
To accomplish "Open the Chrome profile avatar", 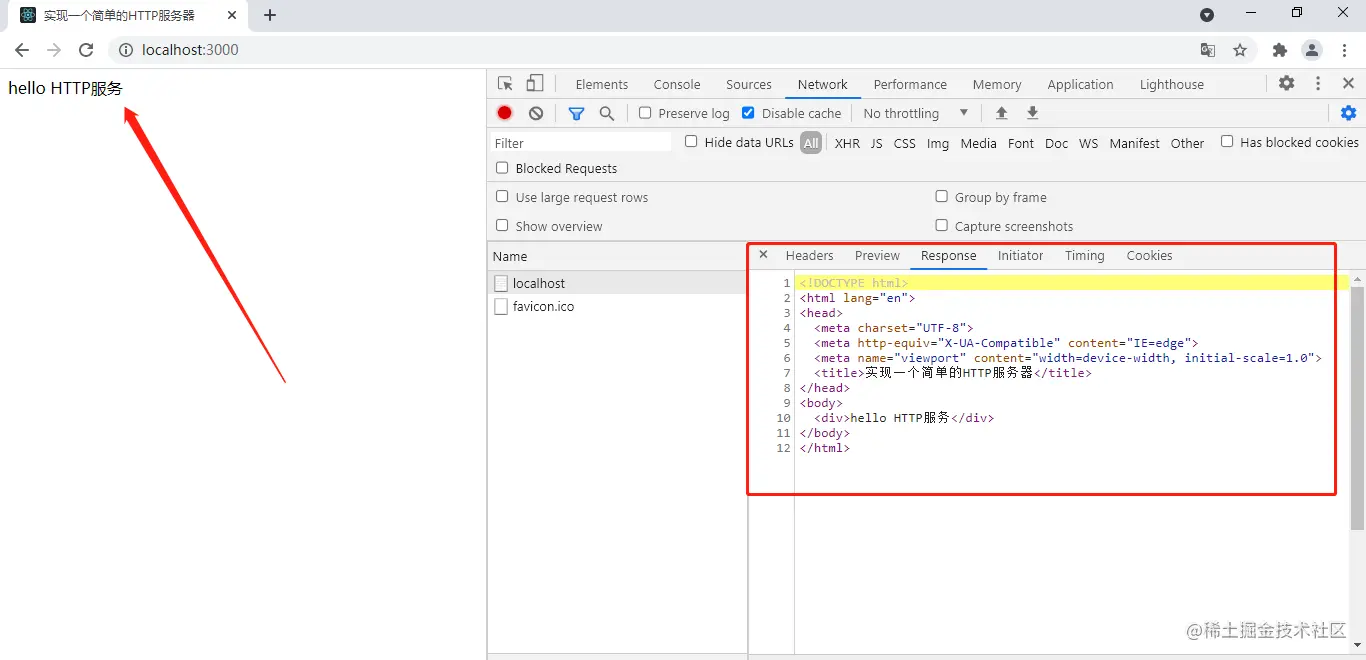I will tap(1312, 50).
